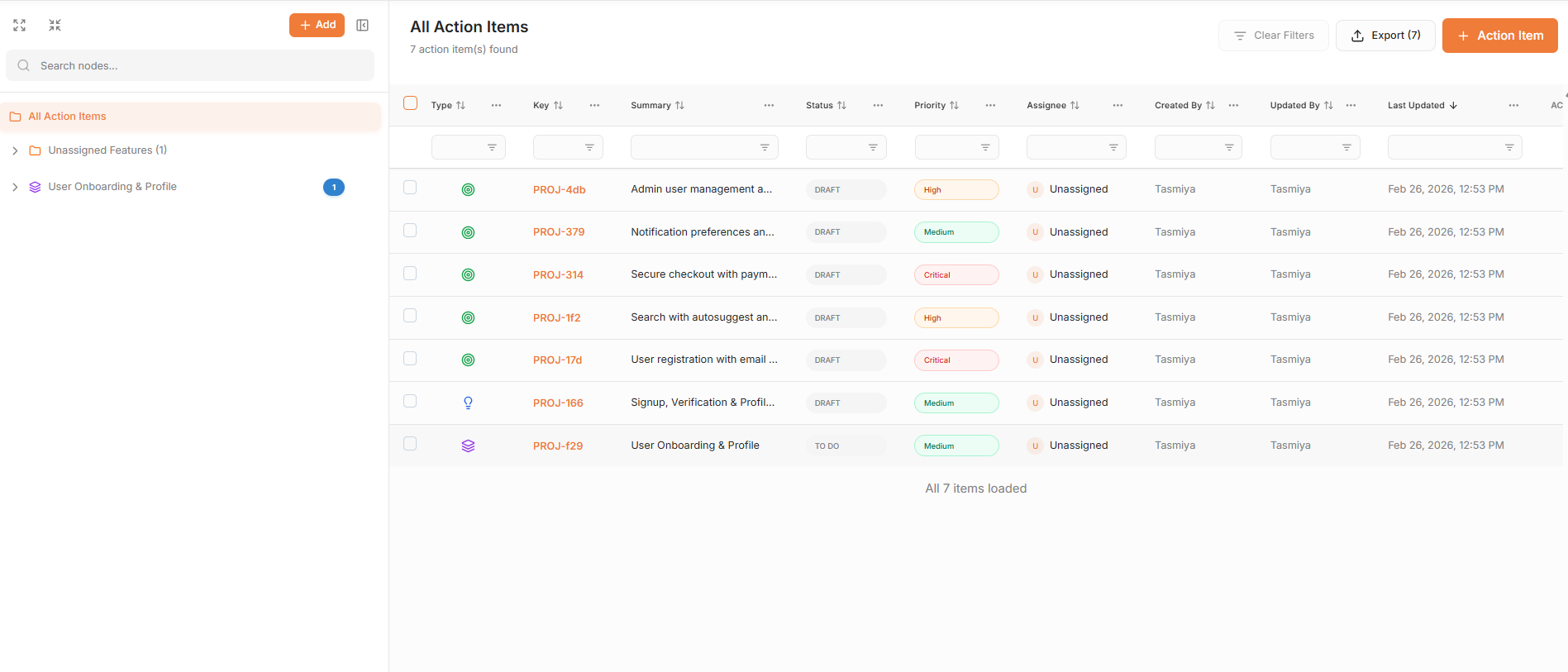Click lightbulb type icon for PROJ-166
The height and width of the screenshot is (672, 1568).
468,403
